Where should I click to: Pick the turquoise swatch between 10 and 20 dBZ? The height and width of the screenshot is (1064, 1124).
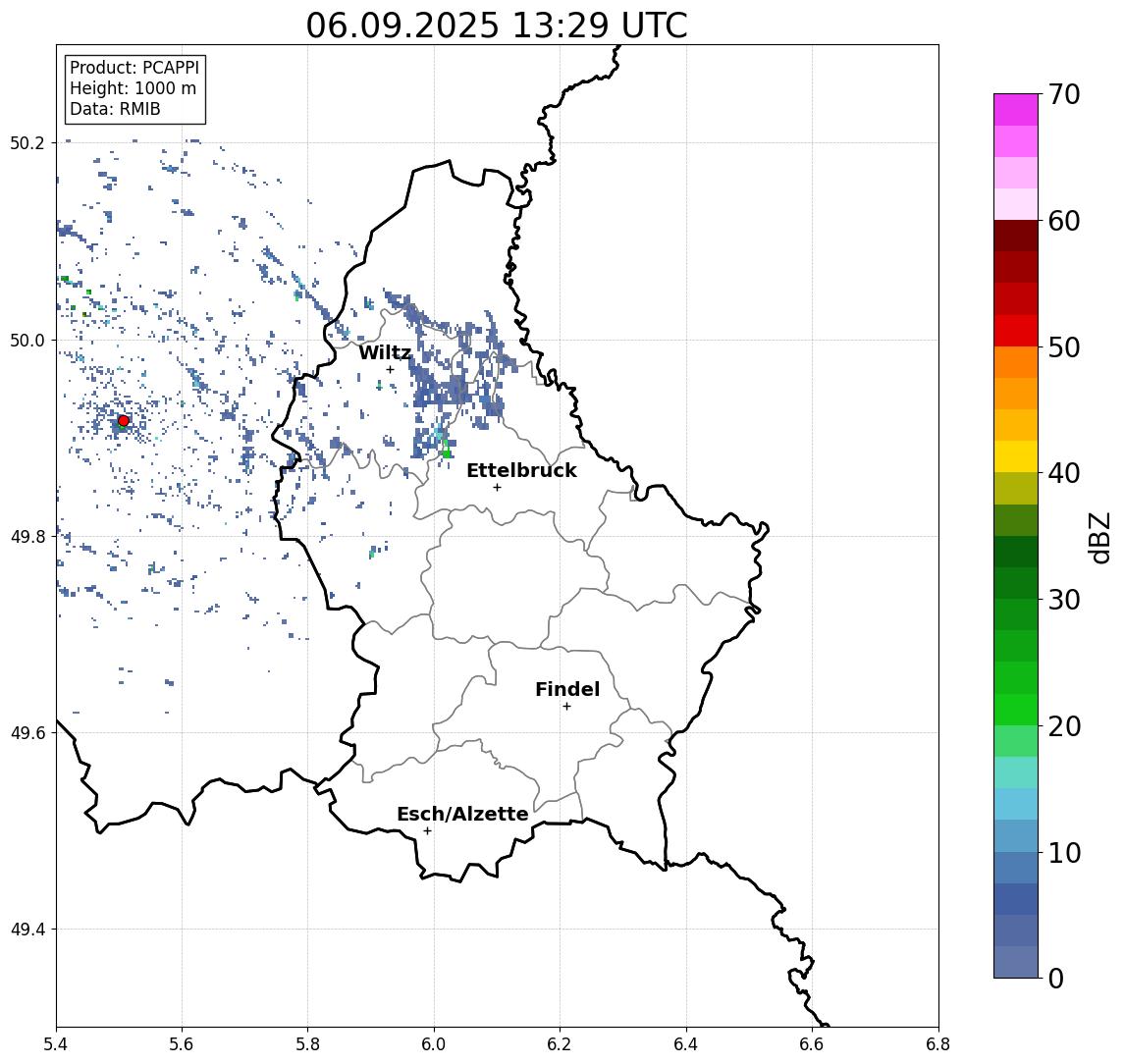[1016, 772]
